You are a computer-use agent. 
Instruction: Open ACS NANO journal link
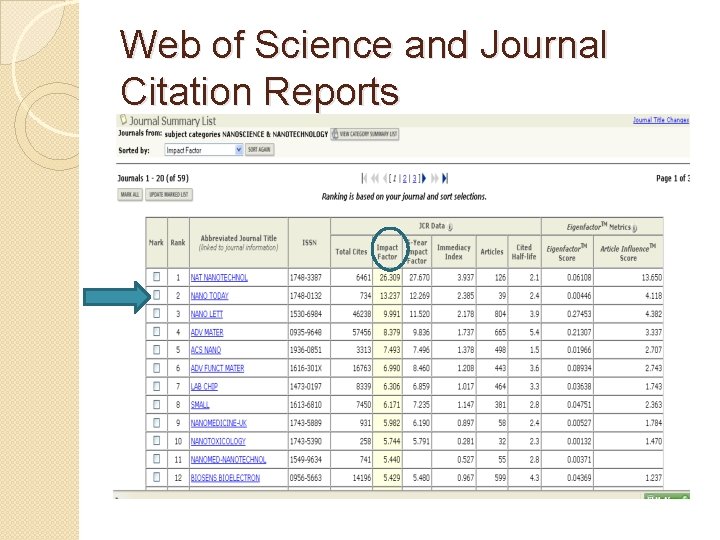(206, 350)
